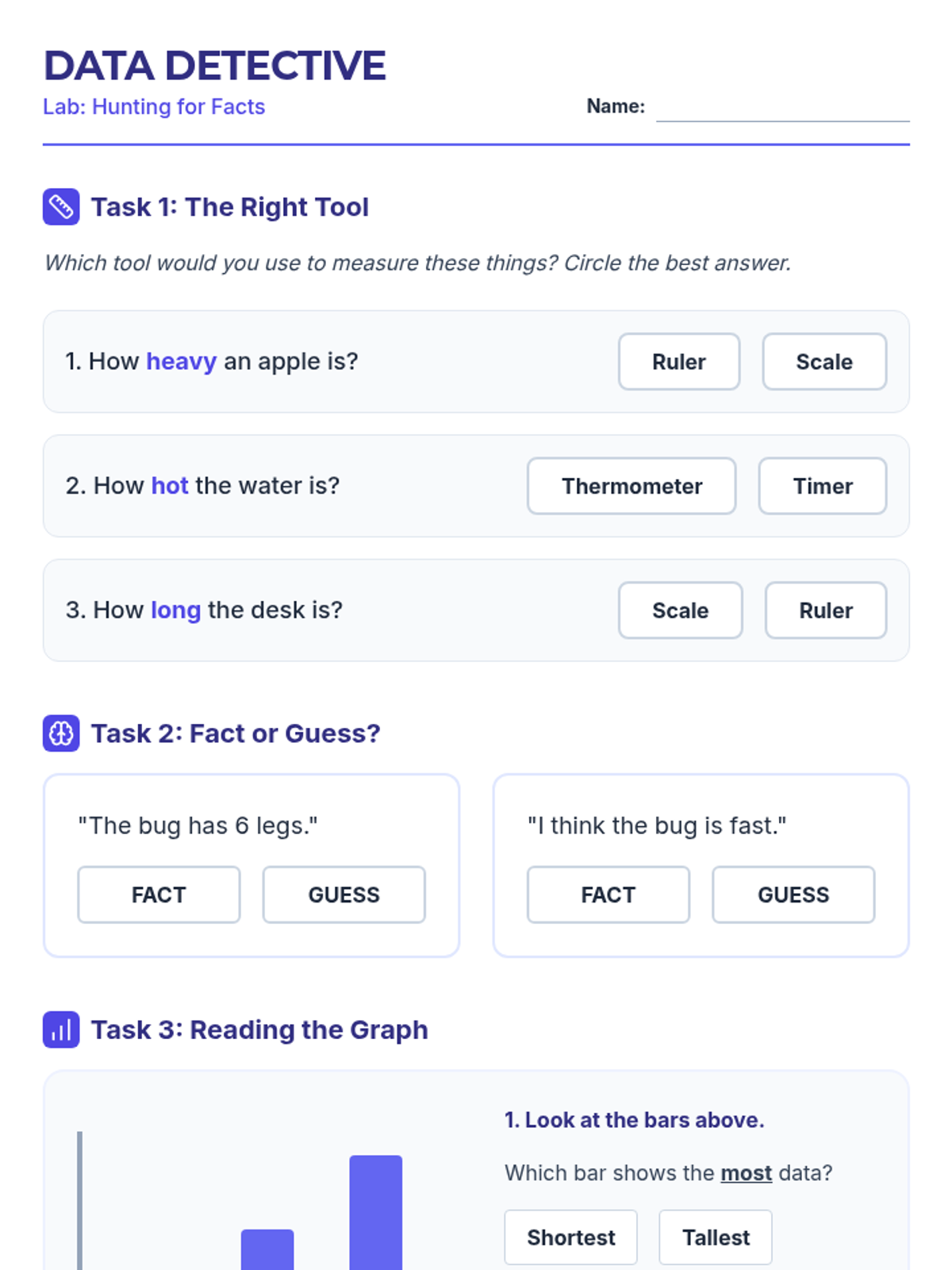Pick the Tallest answer button
952x1270 pixels.
pos(716,1237)
